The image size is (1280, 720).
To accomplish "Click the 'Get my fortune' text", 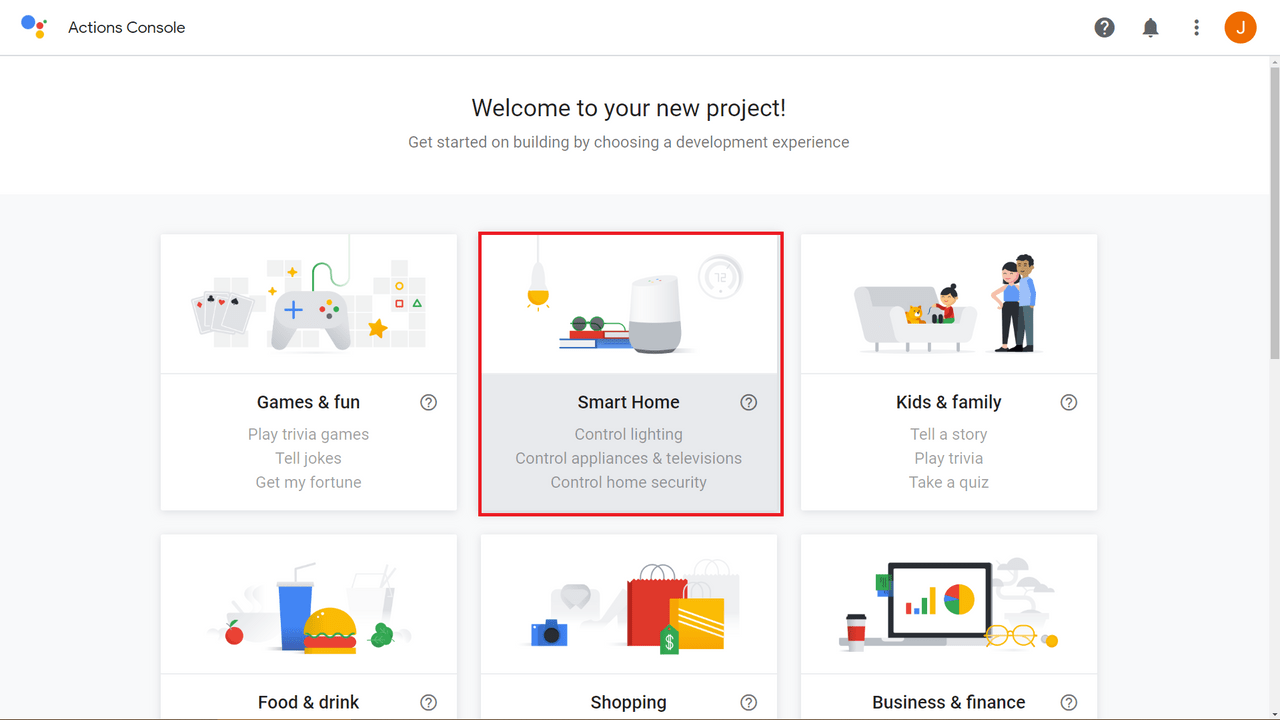I will click(308, 482).
